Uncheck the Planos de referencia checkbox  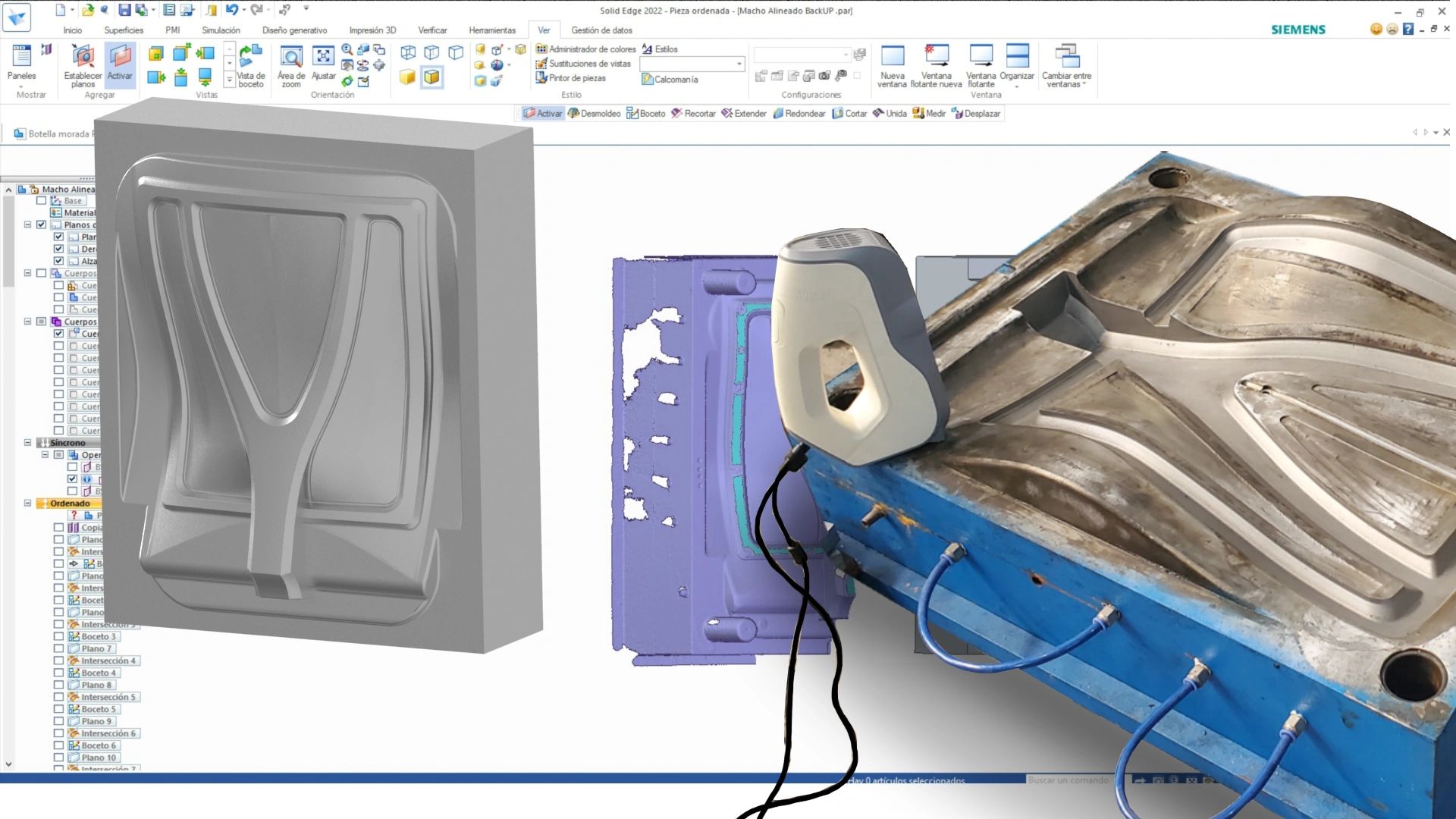click(42, 224)
